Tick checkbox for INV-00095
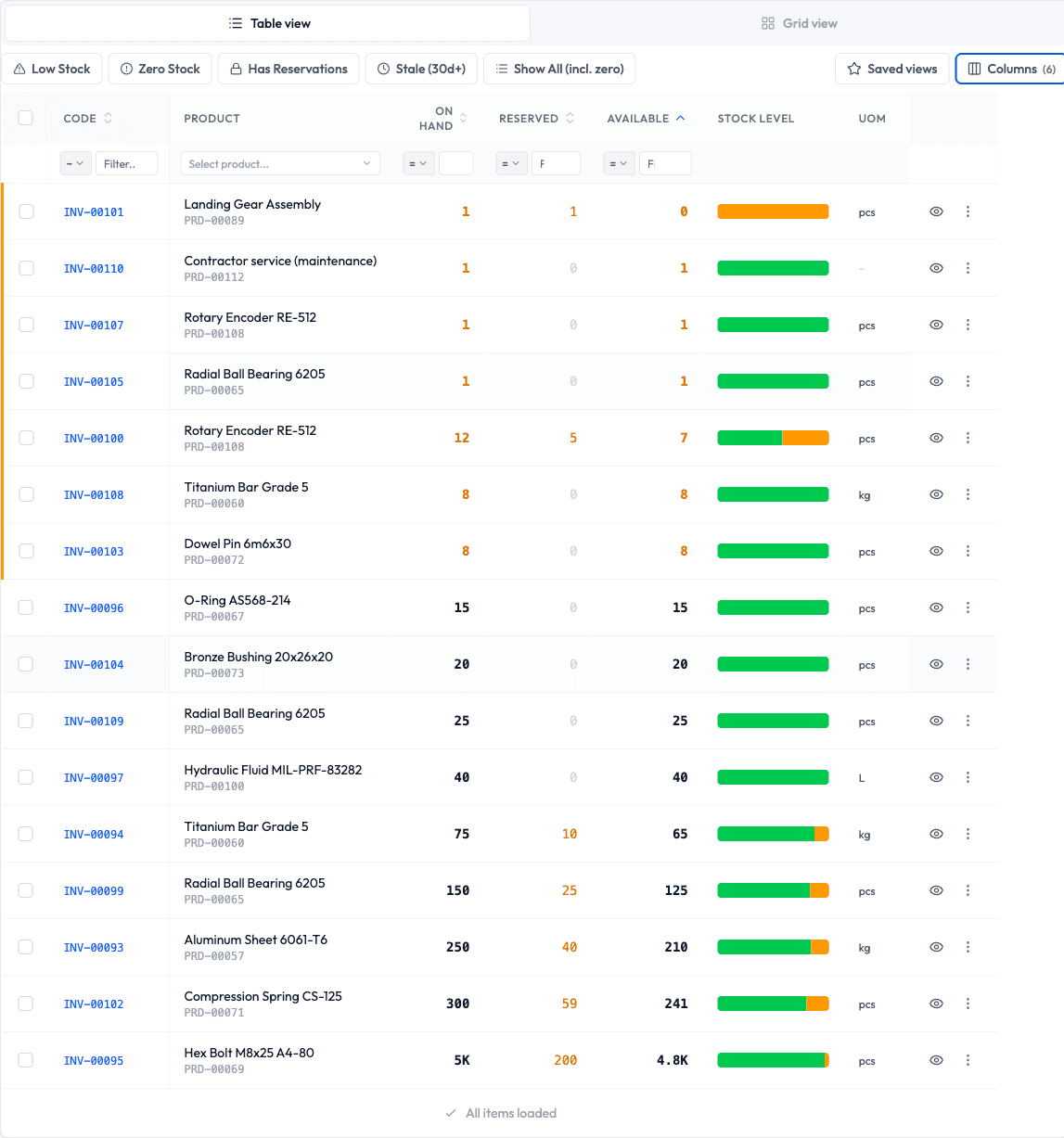The height and width of the screenshot is (1138, 1064). click(26, 1060)
